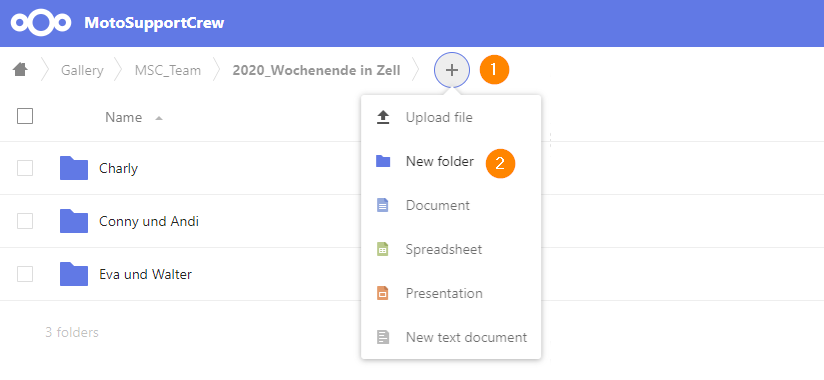Click the Eva und Walter folder icon

[x=74, y=274]
